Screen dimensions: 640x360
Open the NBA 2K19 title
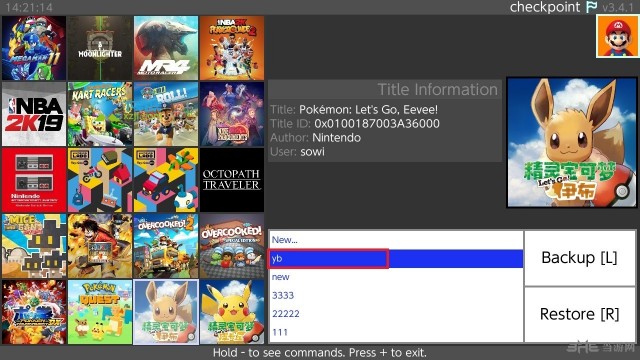pyautogui.click(x=34, y=114)
